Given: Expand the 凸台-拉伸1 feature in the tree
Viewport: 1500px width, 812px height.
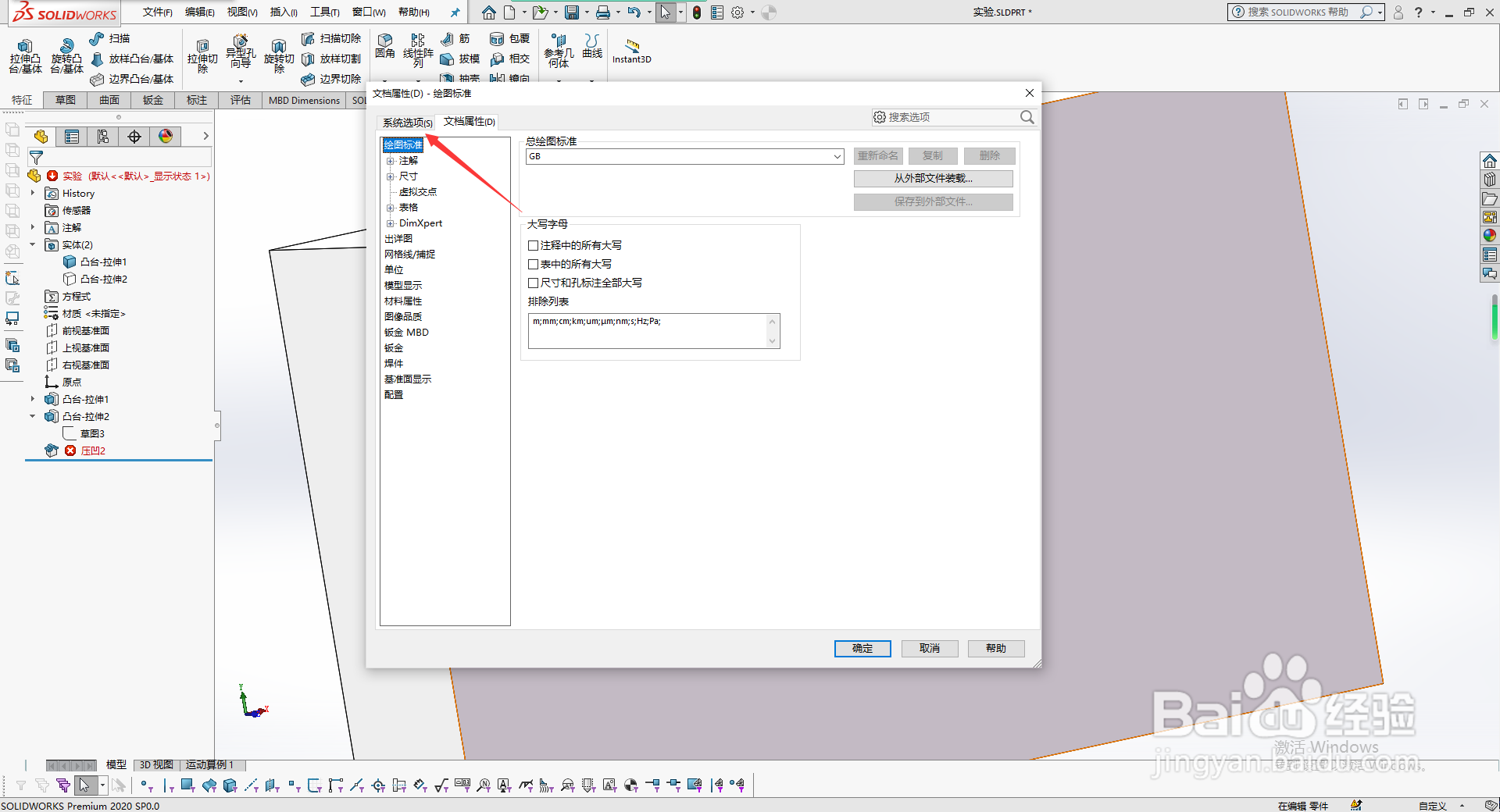Looking at the screenshot, I should click(x=32, y=398).
